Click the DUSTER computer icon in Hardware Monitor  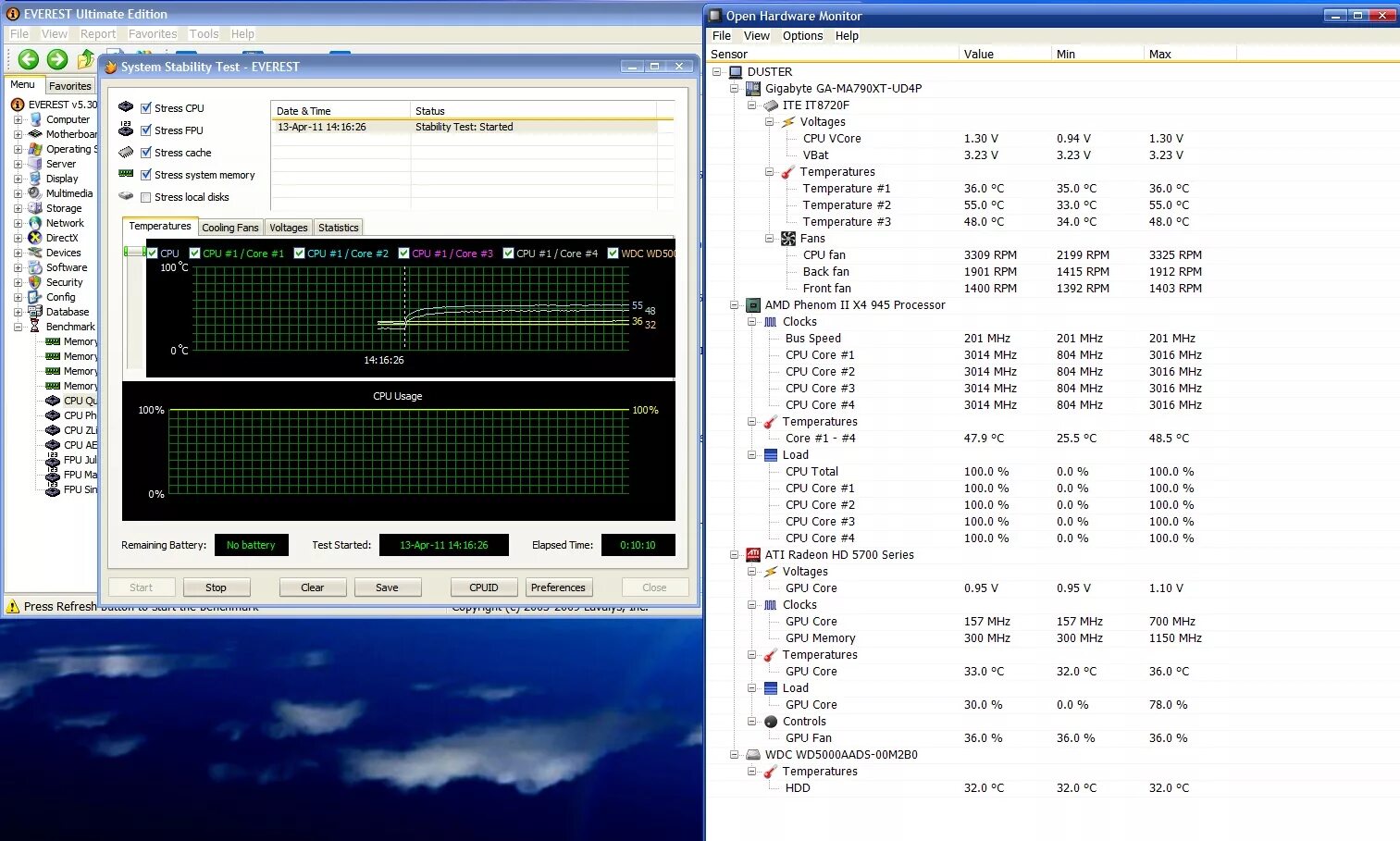[736, 71]
